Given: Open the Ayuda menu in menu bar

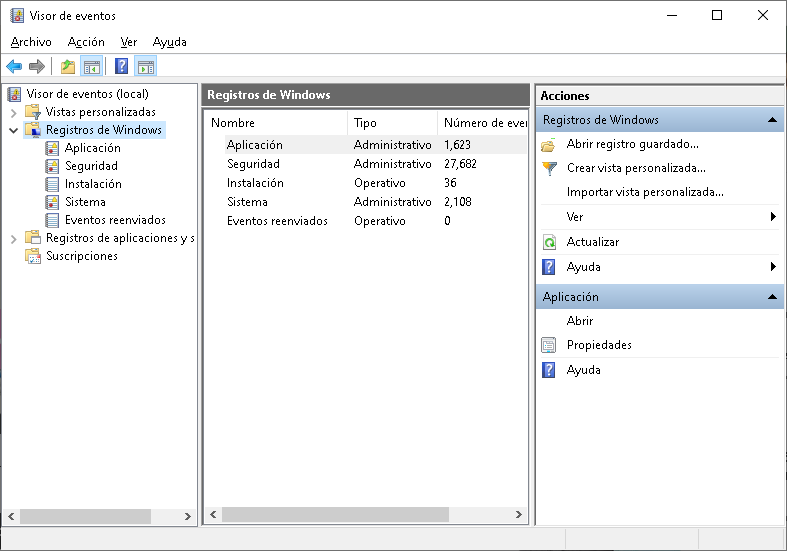Looking at the screenshot, I should pos(170,42).
